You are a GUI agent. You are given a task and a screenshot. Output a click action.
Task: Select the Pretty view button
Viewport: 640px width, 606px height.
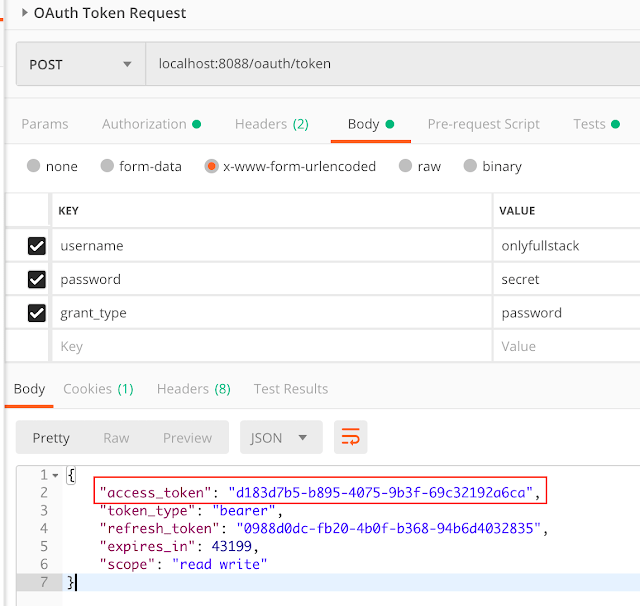[x=51, y=438]
